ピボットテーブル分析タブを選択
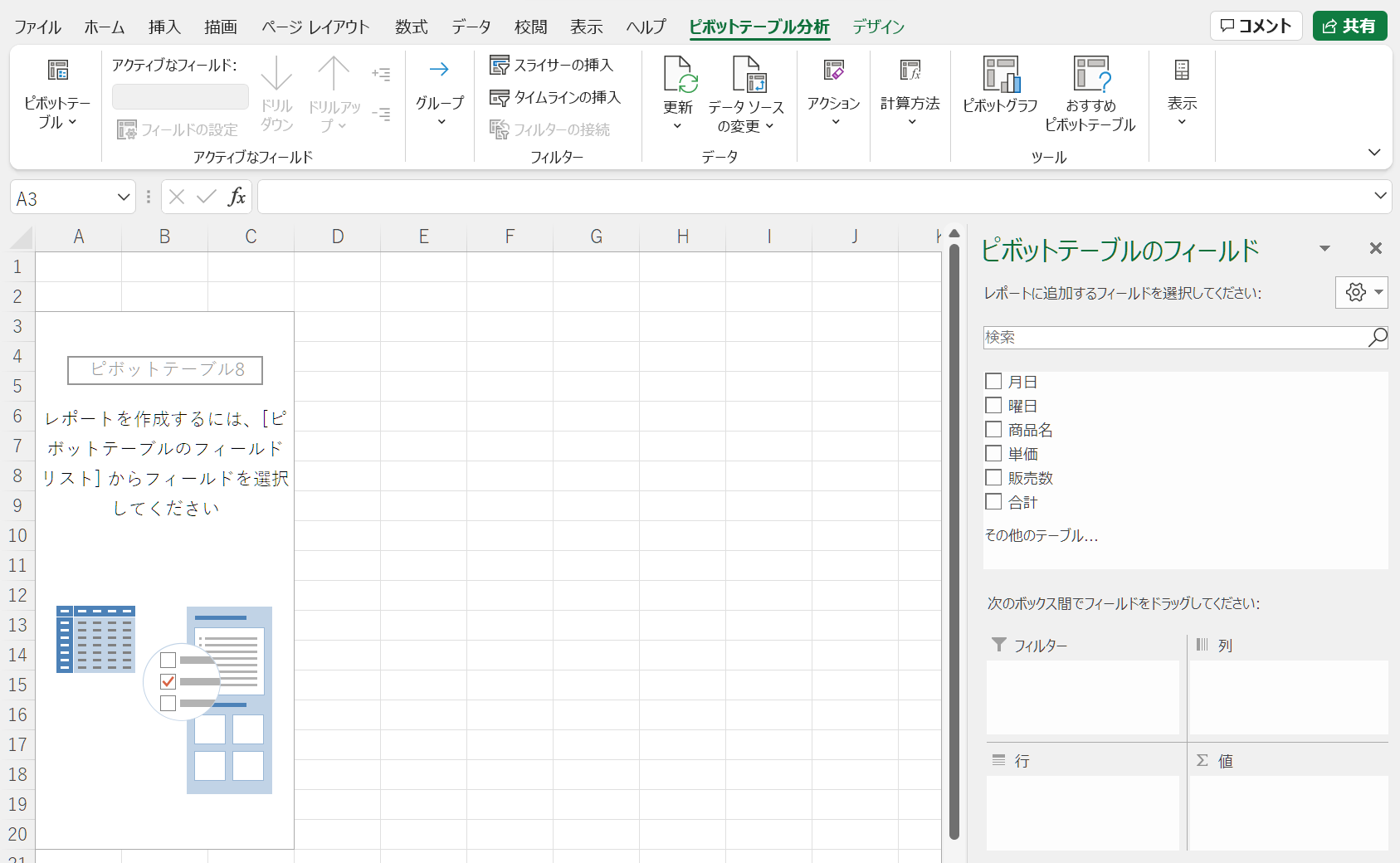 pos(758,26)
